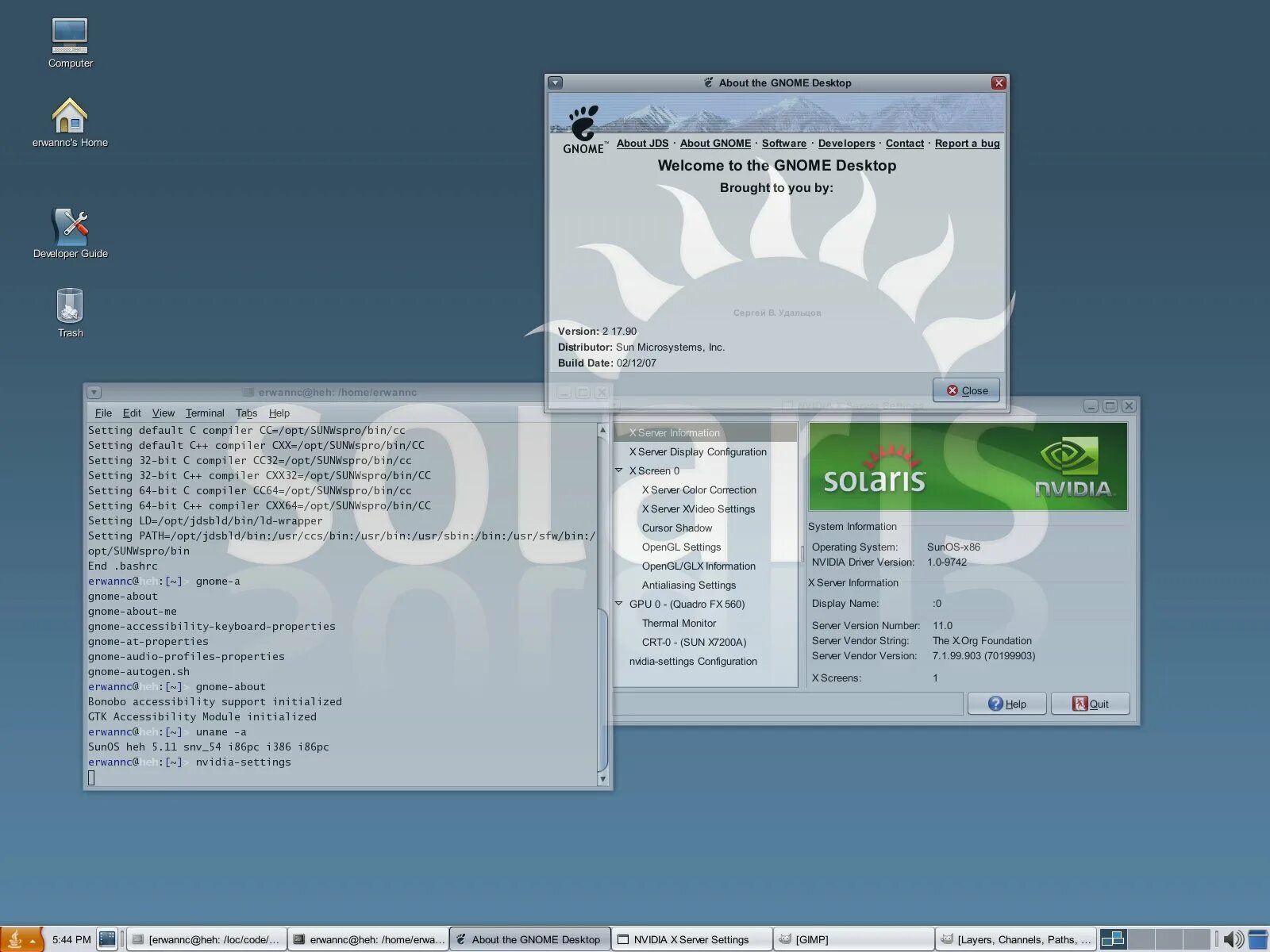Switch to NVIDIA X Server Settings taskbar button
This screenshot has width=1270, height=952.
point(692,939)
